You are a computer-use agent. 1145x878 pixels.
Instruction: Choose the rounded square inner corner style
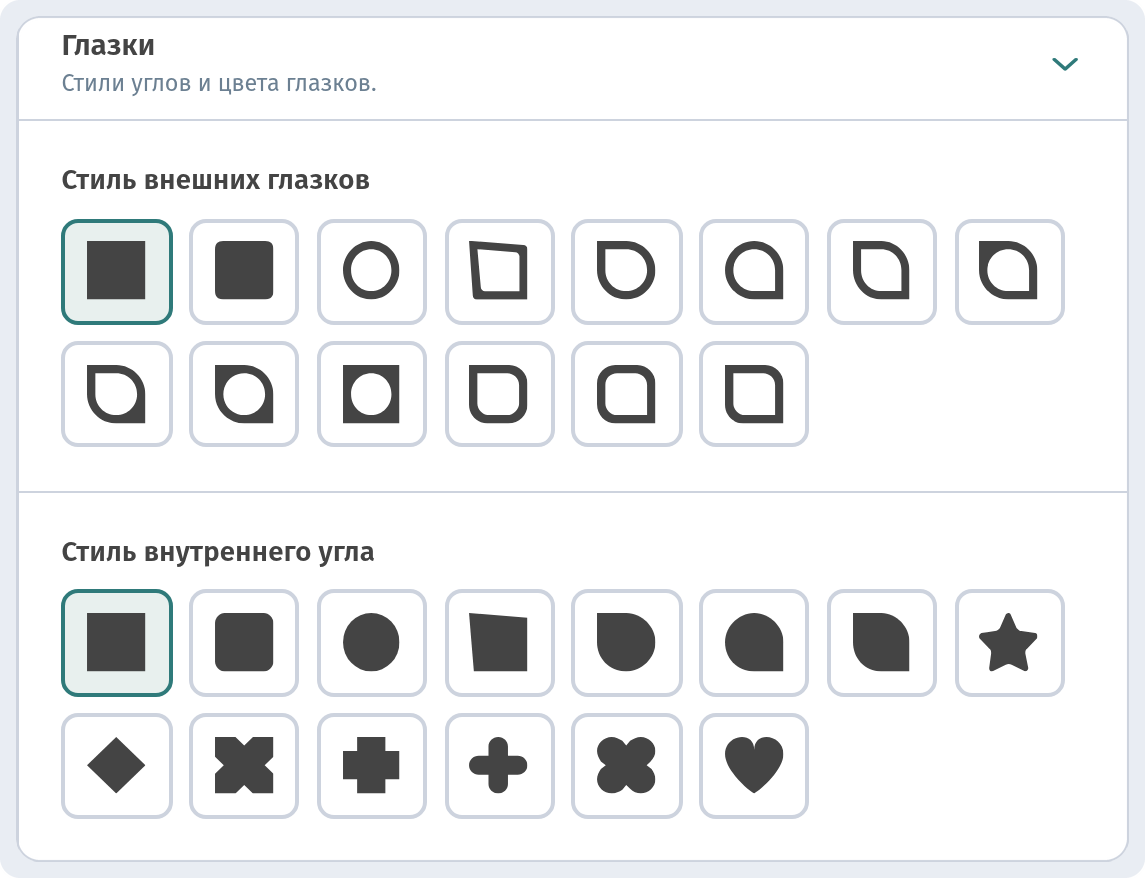point(244,643)
